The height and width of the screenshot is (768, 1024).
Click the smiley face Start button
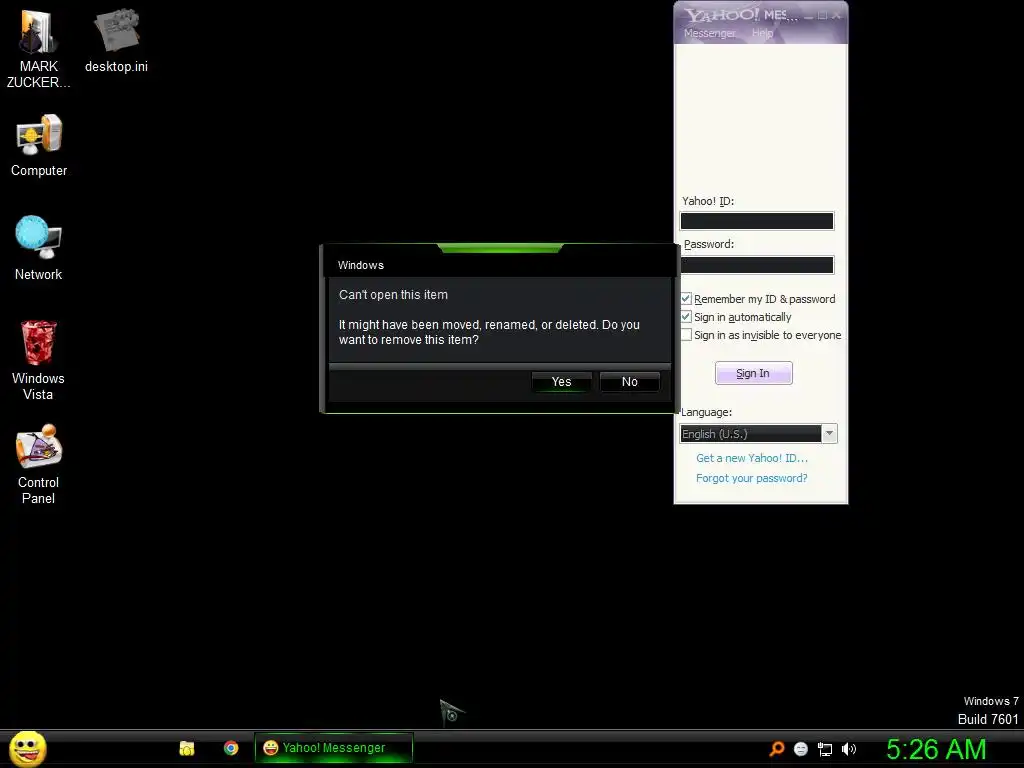coord(27,748)
